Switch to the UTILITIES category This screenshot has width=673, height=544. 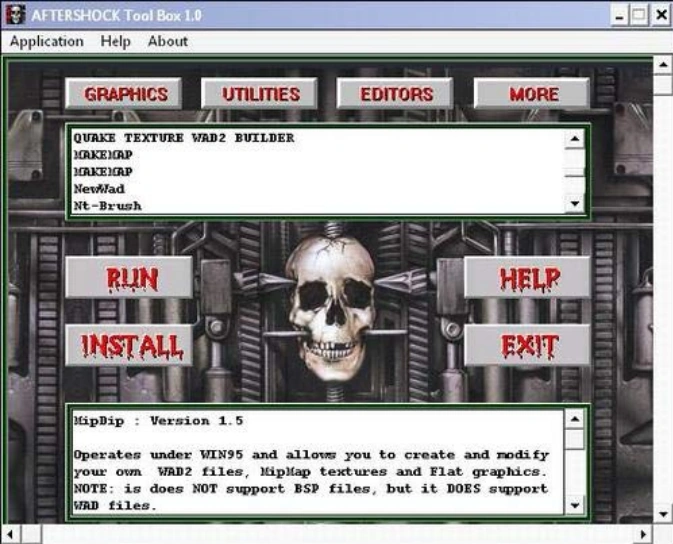pyautogui.click(x=259, y=94)
